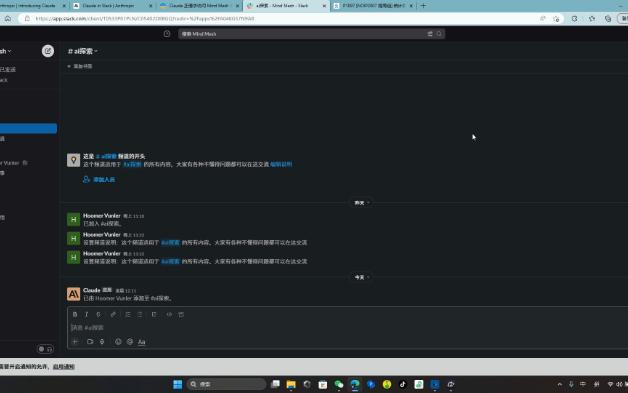Close the active Mind Mash Slack browser tab
Image resolution: width=628 pixels, height=393 pixels.
coord(324,6)
